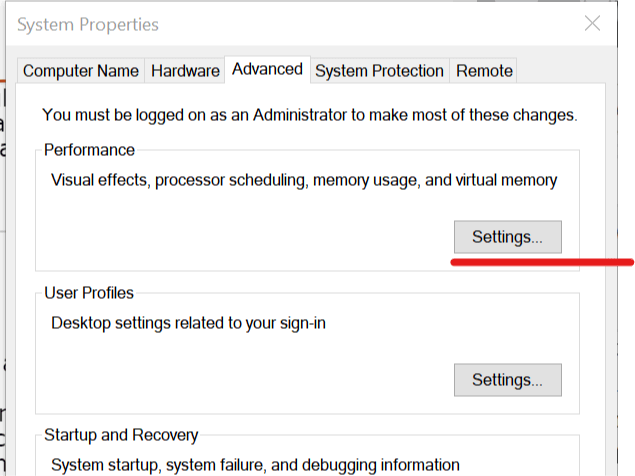The image size is (635, 476).
Task: Click the word Administrator in the notice
Action: pyautogui.click(x=300, y=115)
